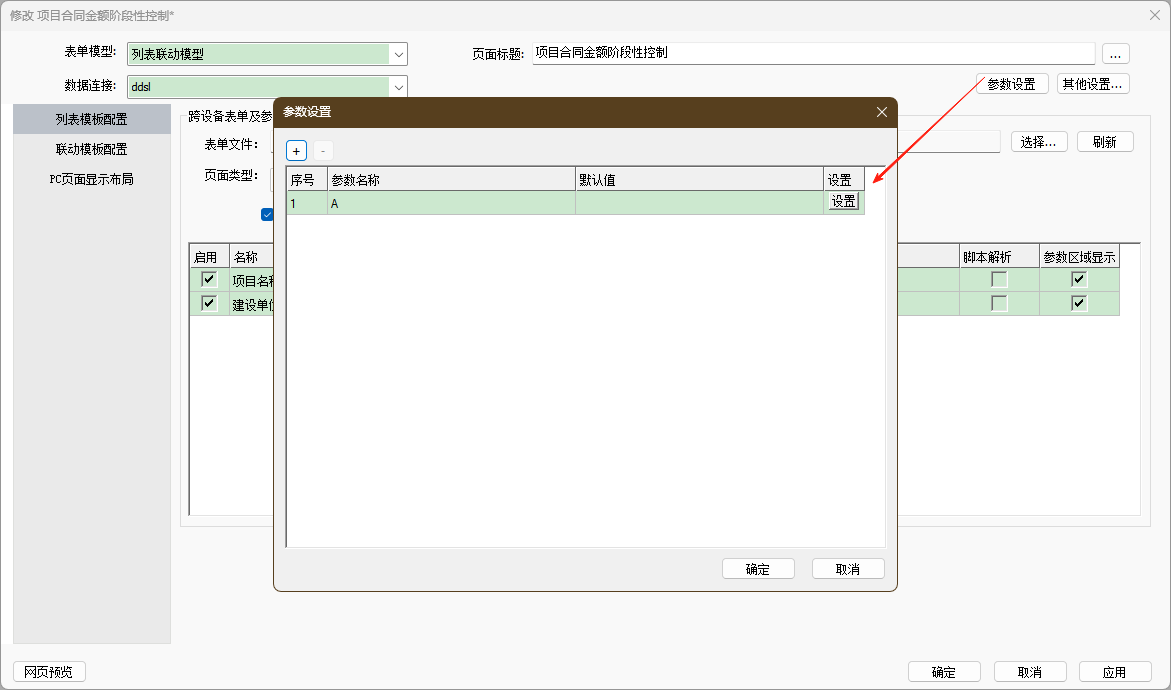Click the 网页预览 button
The width and height of the screenshot is (1171, 690).
(49, 672)
